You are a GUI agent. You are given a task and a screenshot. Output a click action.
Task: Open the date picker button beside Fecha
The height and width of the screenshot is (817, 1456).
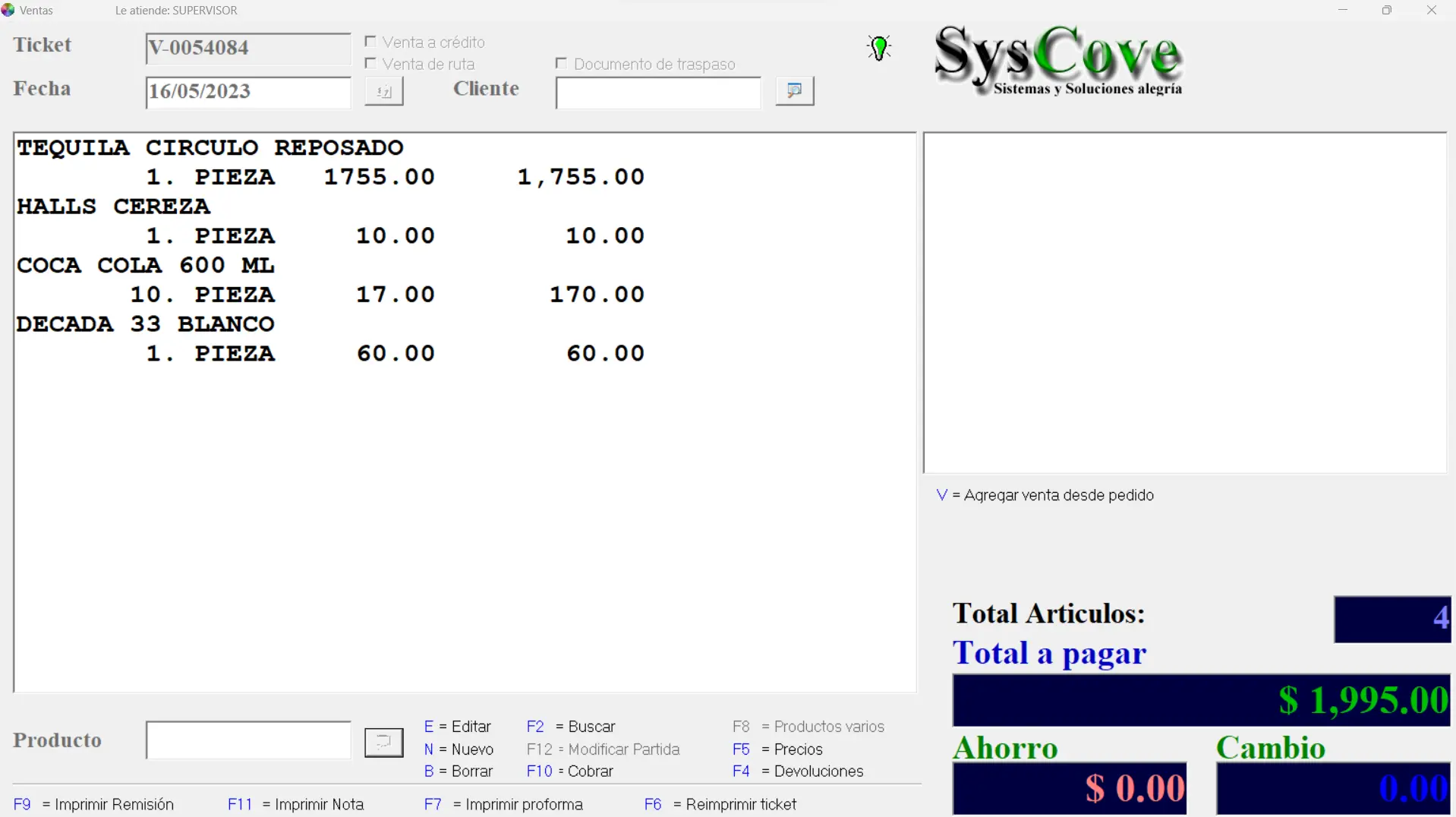(383, 91)
